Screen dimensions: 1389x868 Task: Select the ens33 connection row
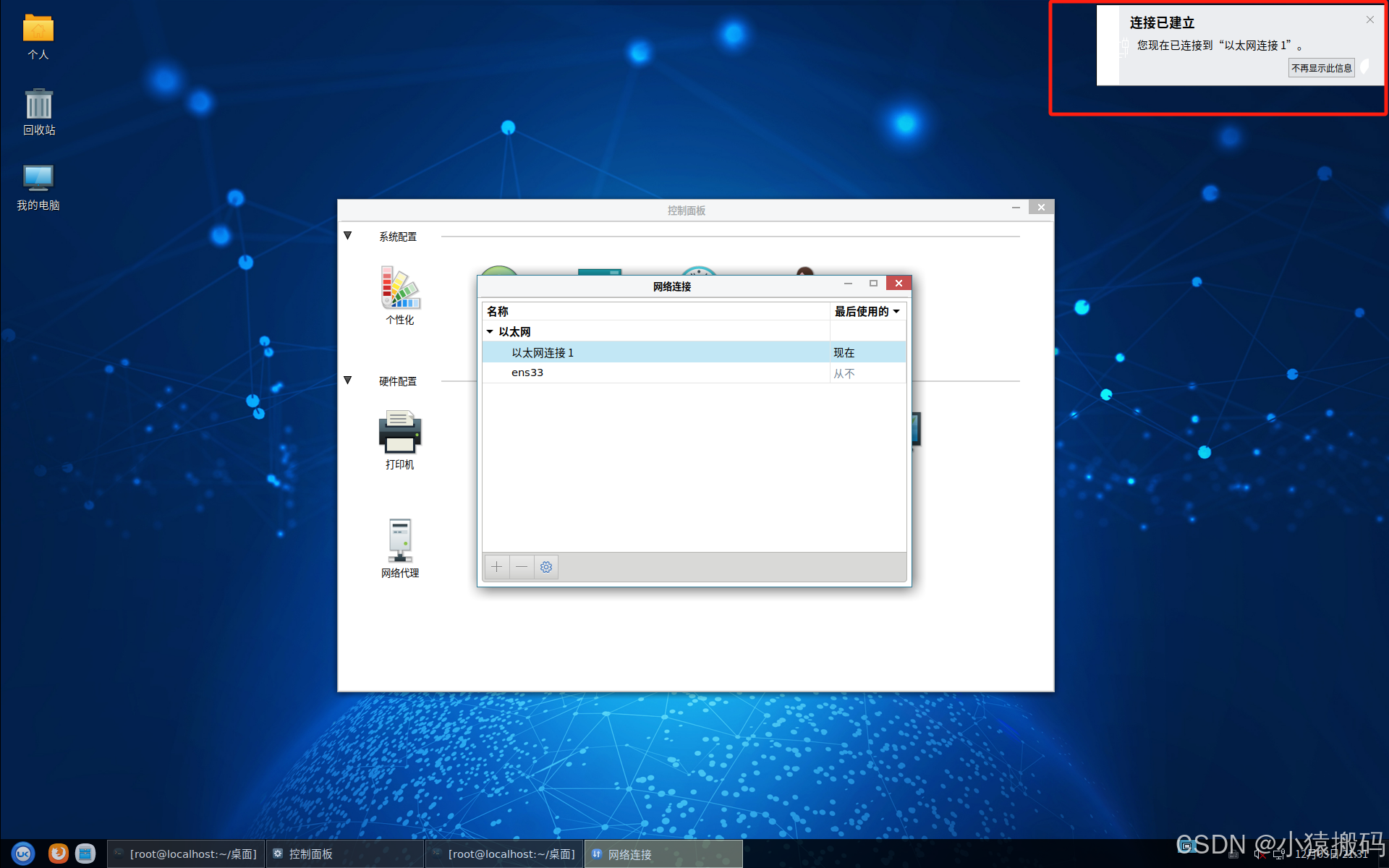point(527,373)
